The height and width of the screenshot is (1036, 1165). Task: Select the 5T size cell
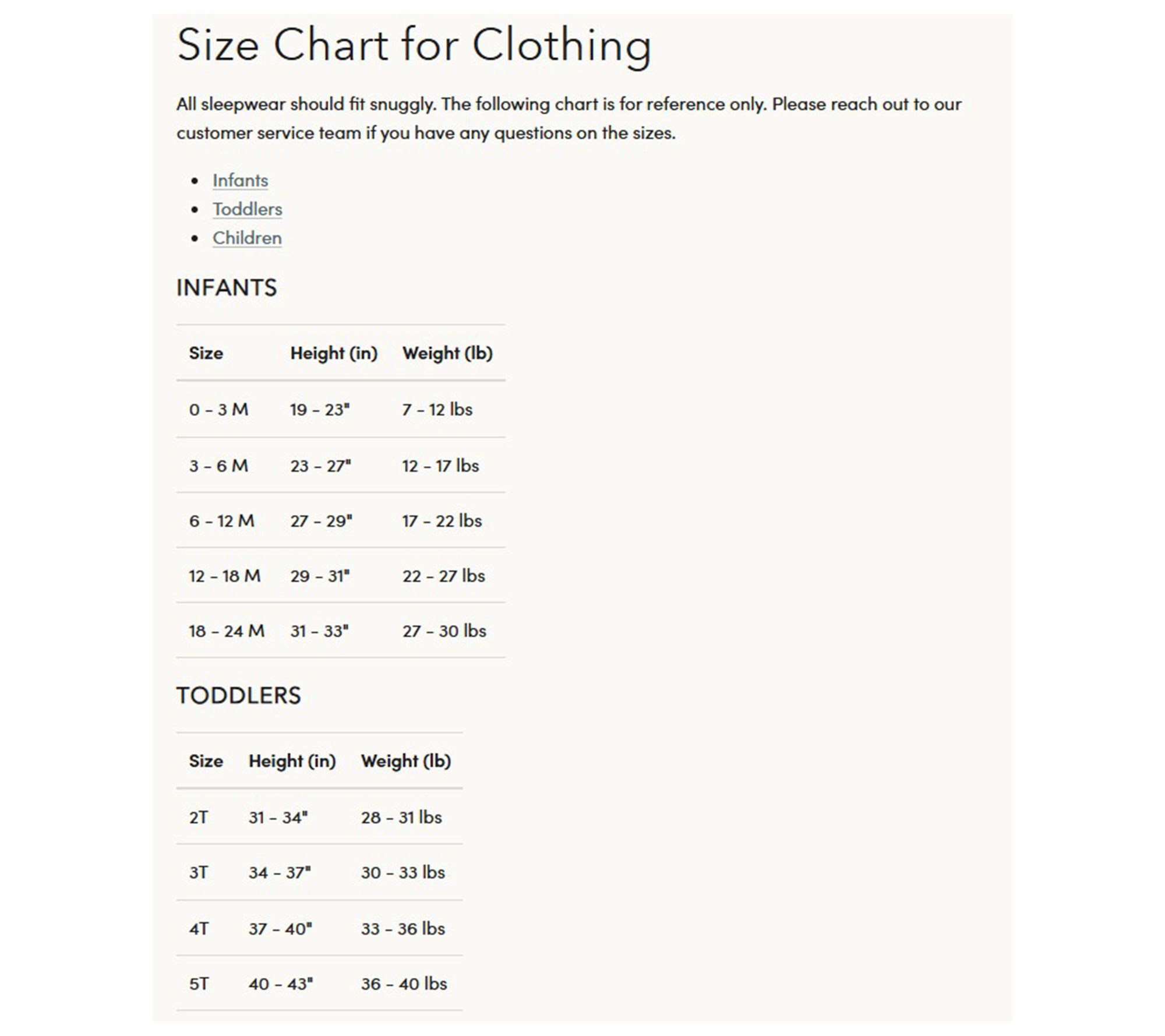(198, 984)
